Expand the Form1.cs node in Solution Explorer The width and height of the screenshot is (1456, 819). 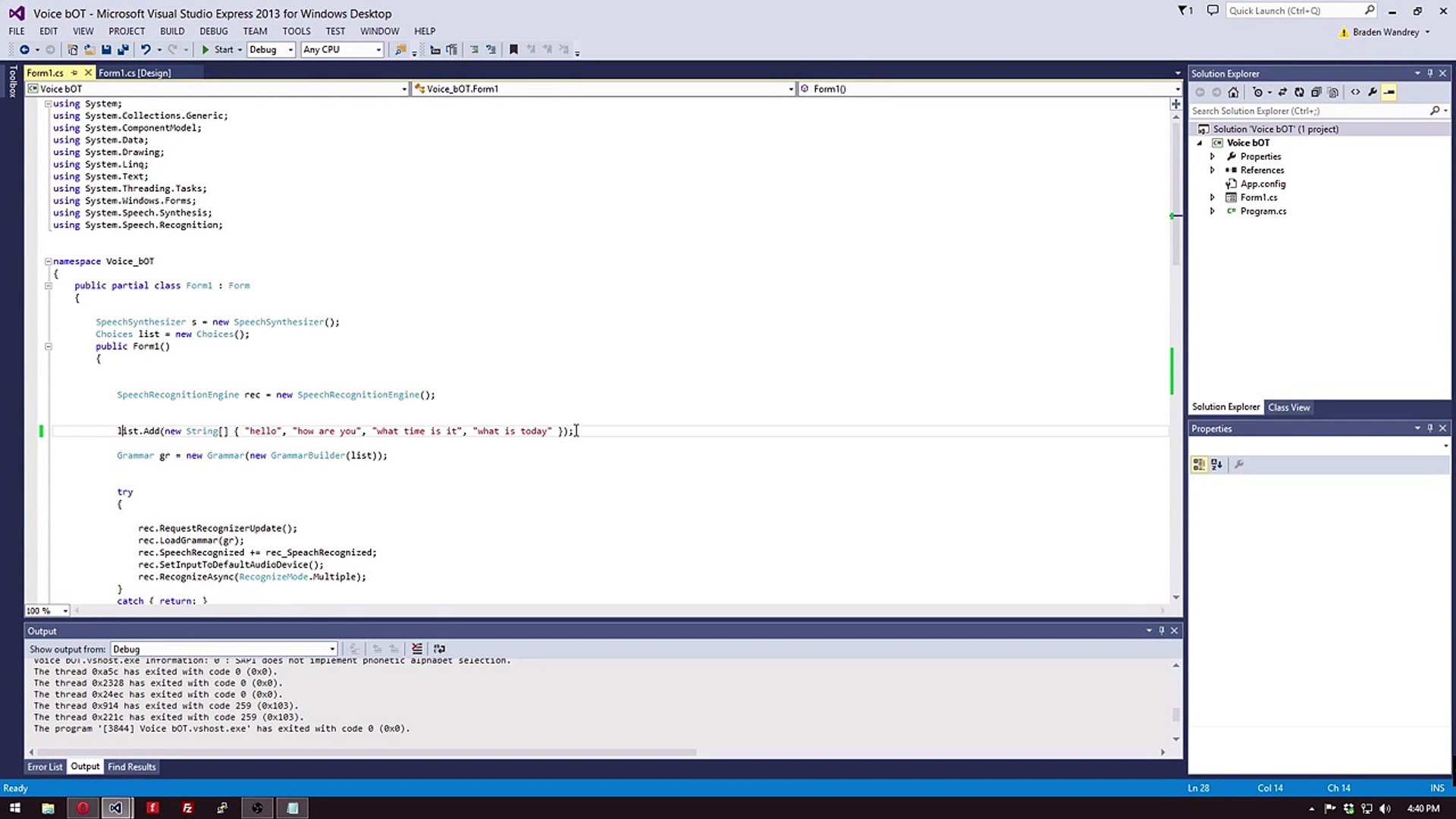[x=1212, y=197]
